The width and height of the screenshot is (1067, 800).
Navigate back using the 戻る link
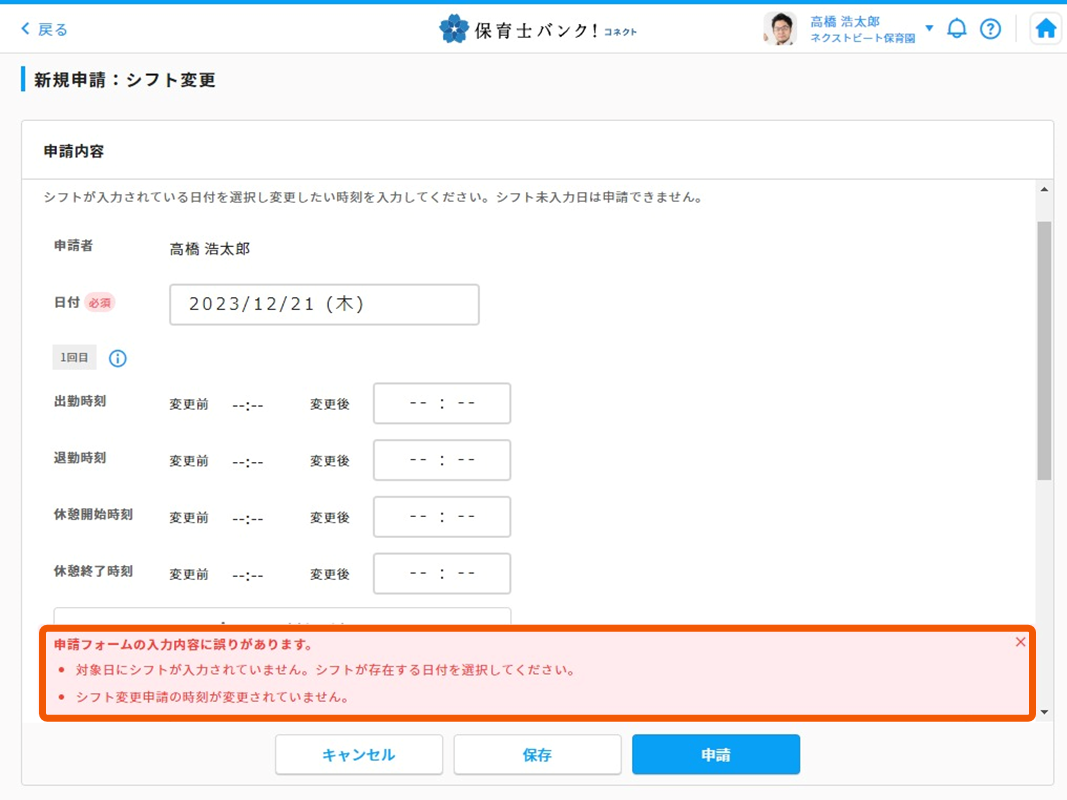coord(40,29)
